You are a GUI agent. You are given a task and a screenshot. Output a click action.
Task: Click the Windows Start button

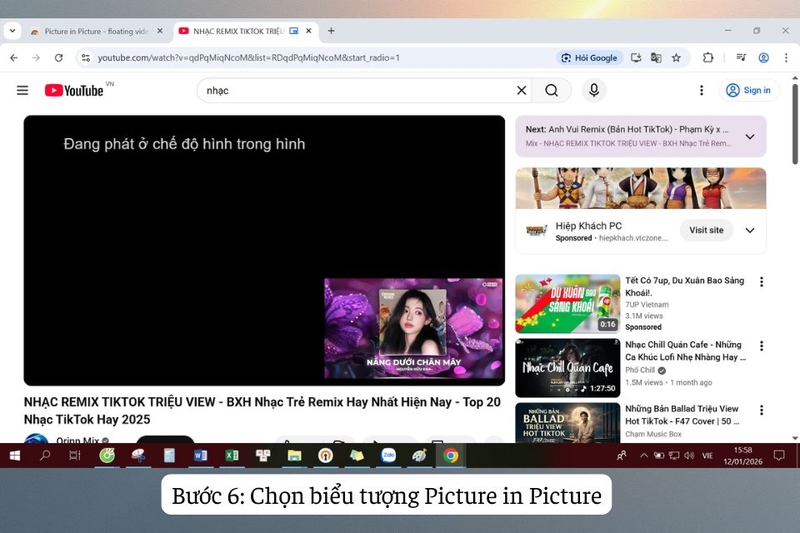(14, 455)
